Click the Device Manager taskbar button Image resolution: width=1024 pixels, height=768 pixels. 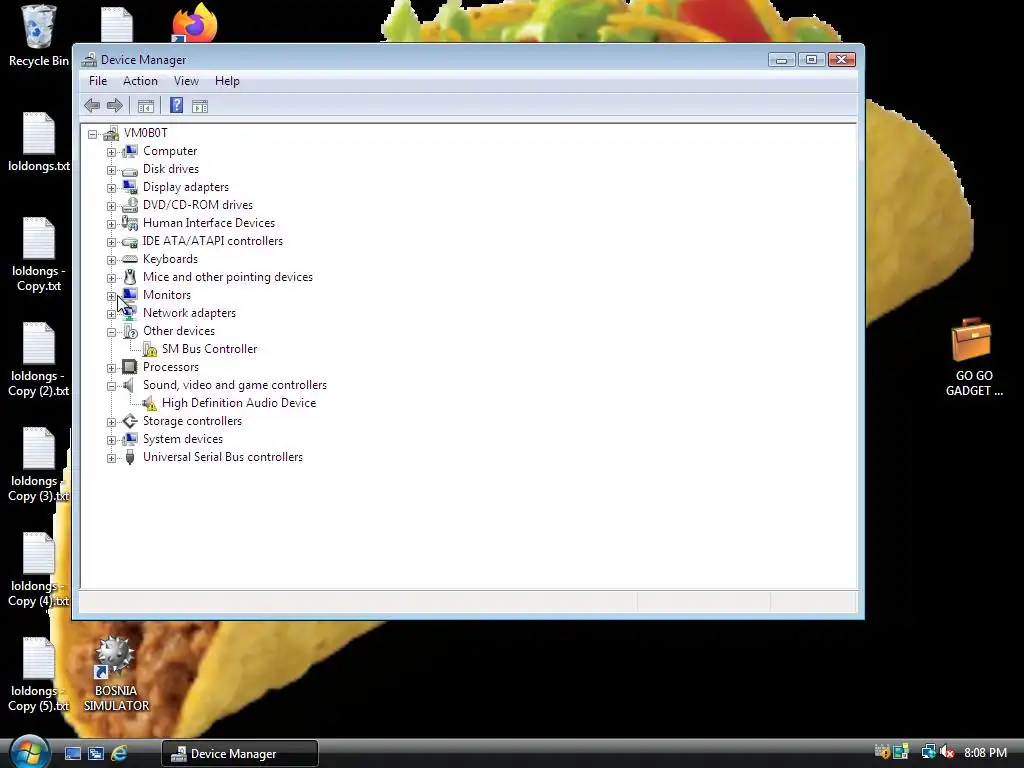240,754
